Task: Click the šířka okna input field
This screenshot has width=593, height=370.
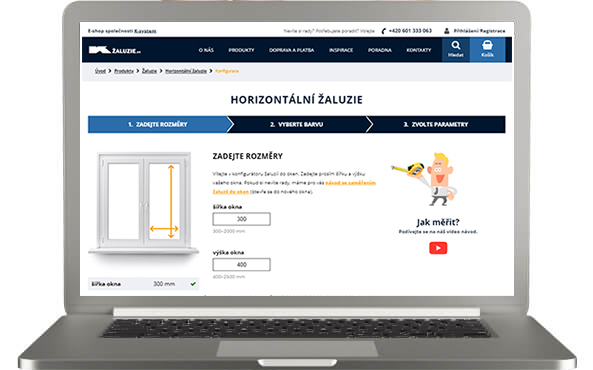Action: [x=241, y=219]
